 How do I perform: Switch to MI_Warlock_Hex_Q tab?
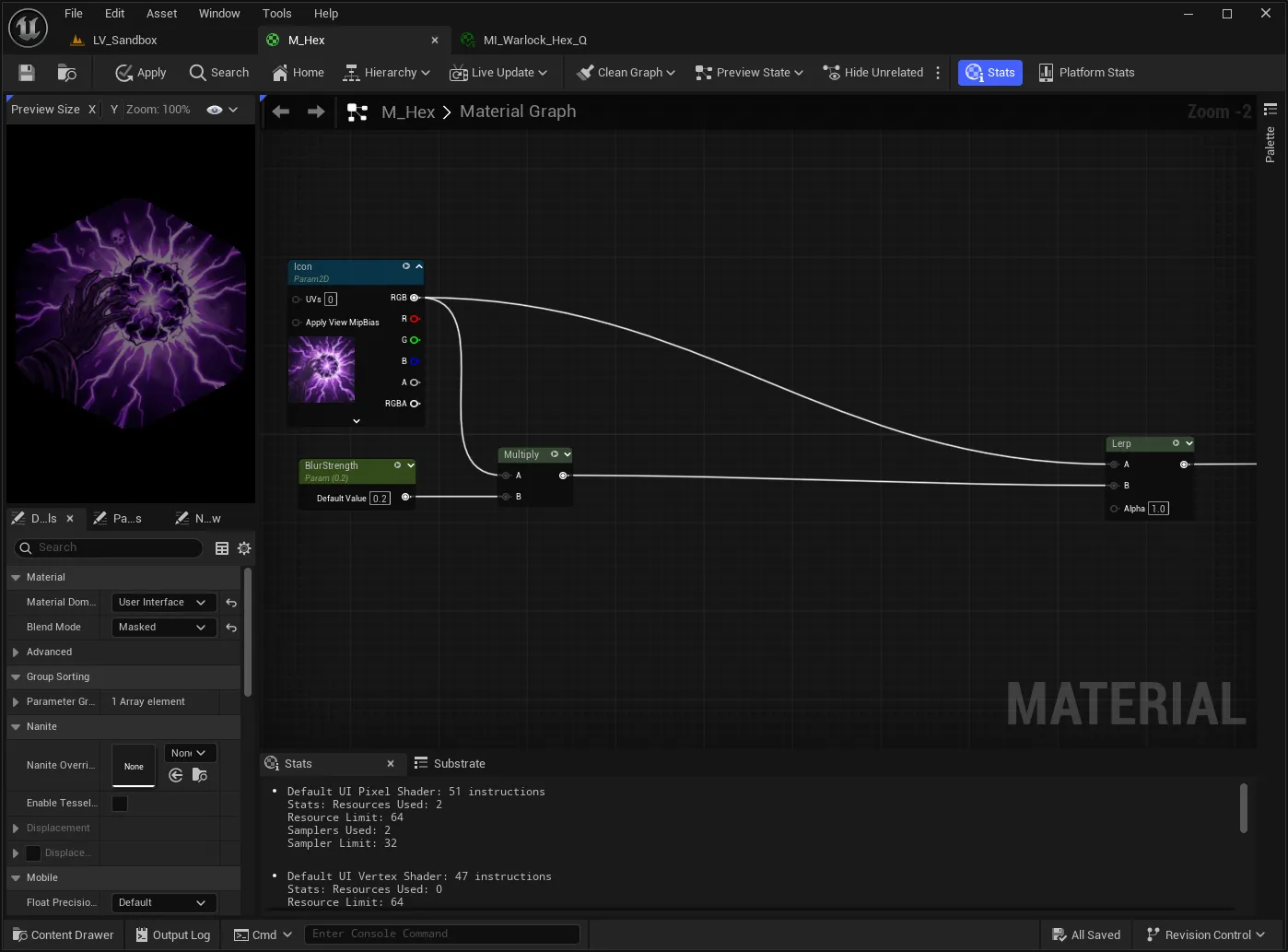(x=536, y=40)
